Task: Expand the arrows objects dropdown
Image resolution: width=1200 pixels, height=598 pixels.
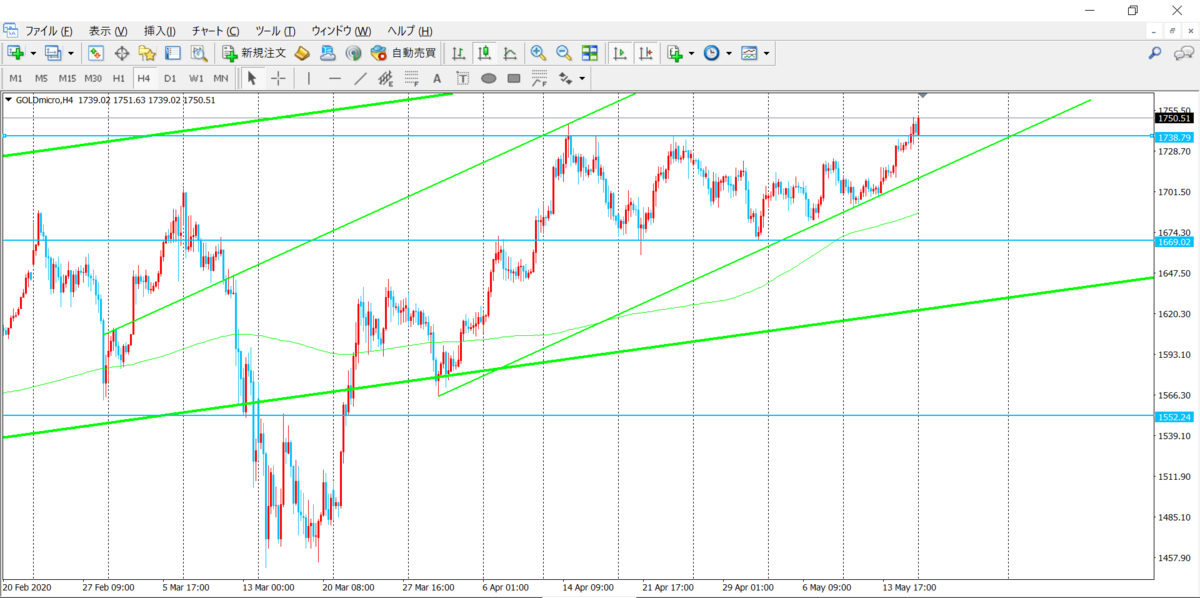Action: point(582,78)
